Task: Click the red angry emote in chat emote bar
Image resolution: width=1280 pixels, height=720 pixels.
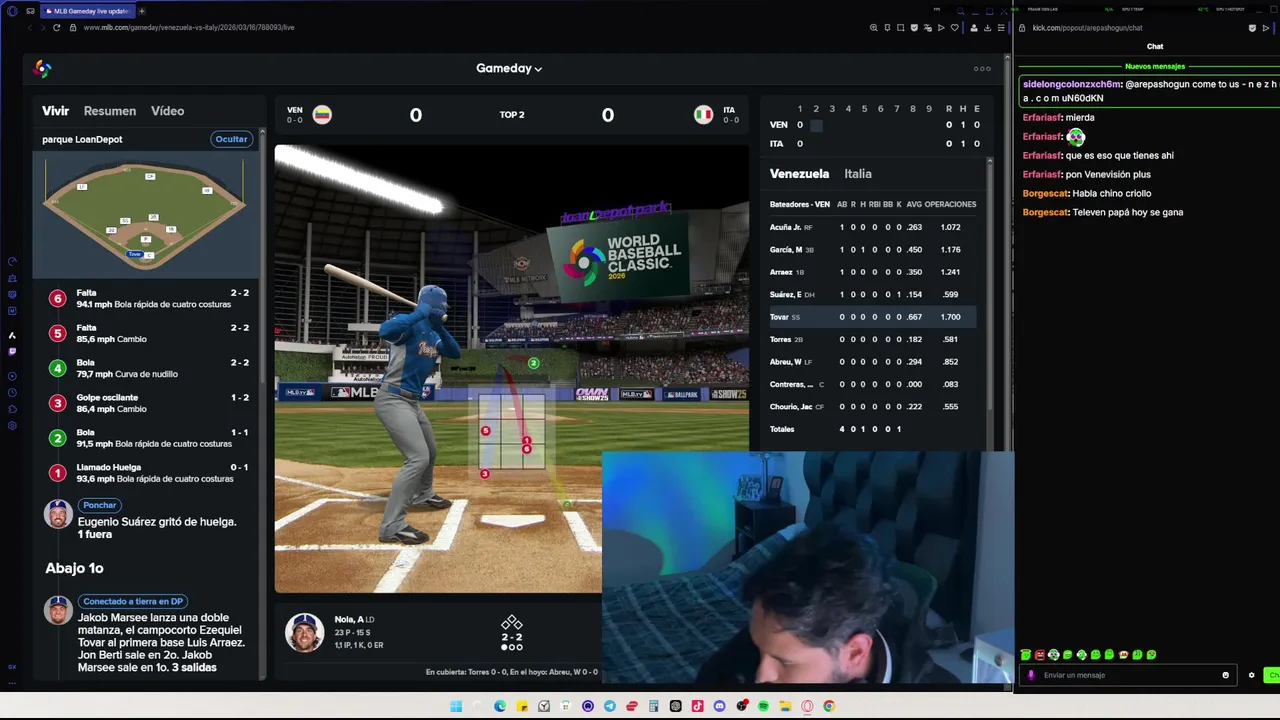Action: point(1040,655)
